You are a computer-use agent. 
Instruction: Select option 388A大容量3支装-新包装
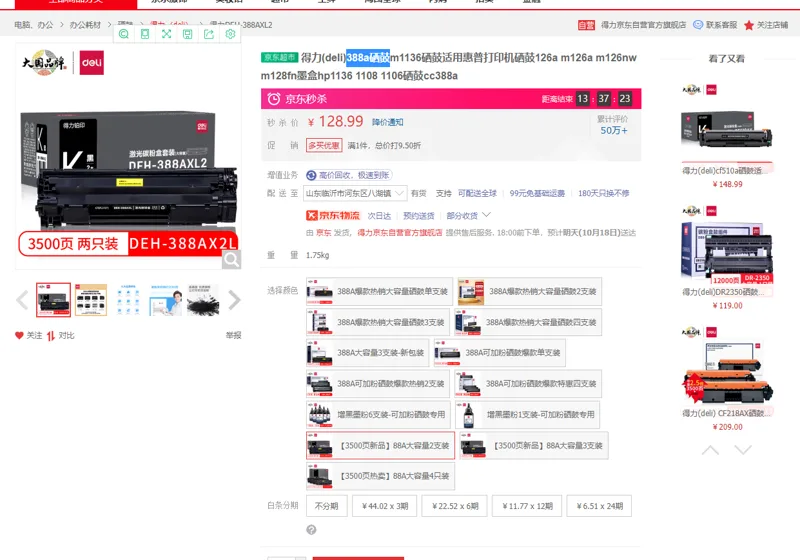[367, 353]
